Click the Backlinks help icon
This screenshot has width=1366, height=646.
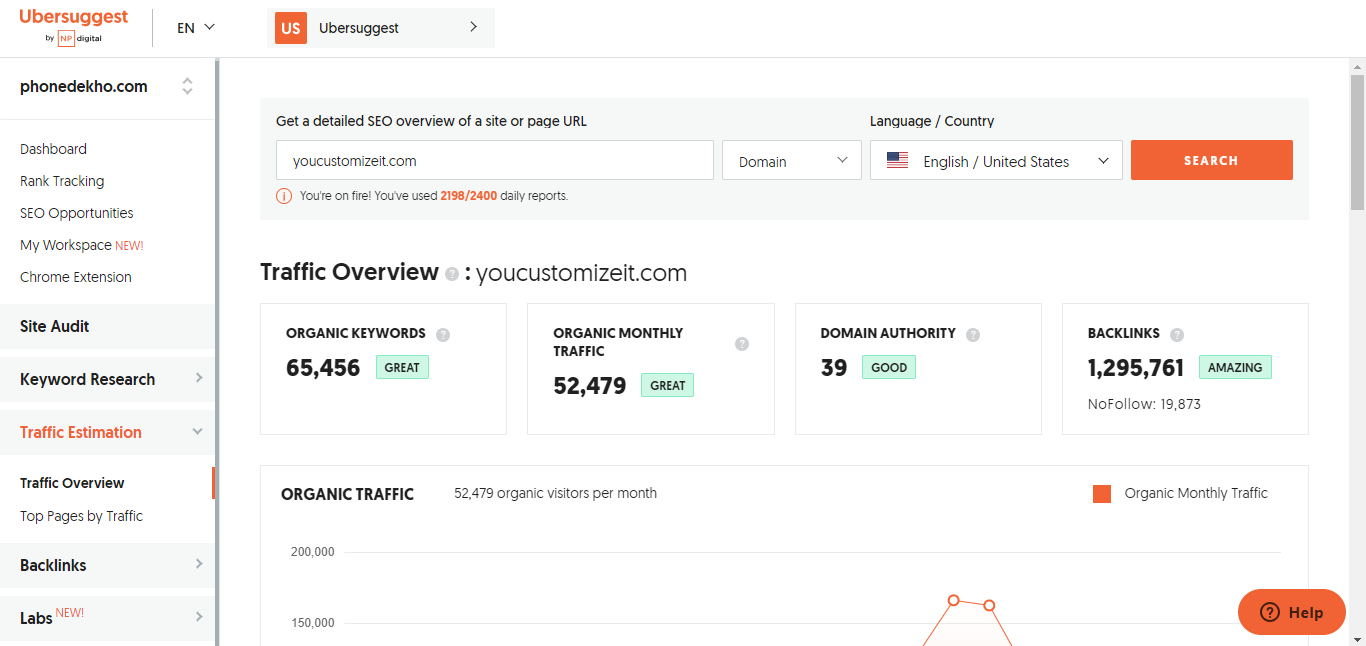click(1177, 335)
